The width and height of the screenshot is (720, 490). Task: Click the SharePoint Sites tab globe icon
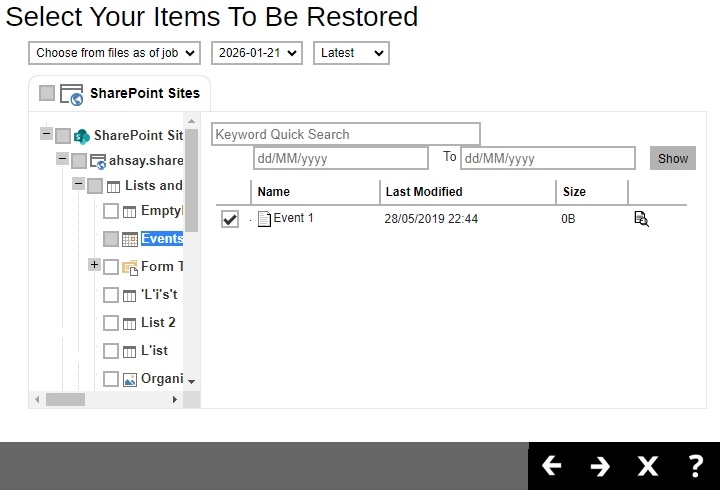point(72,95)
